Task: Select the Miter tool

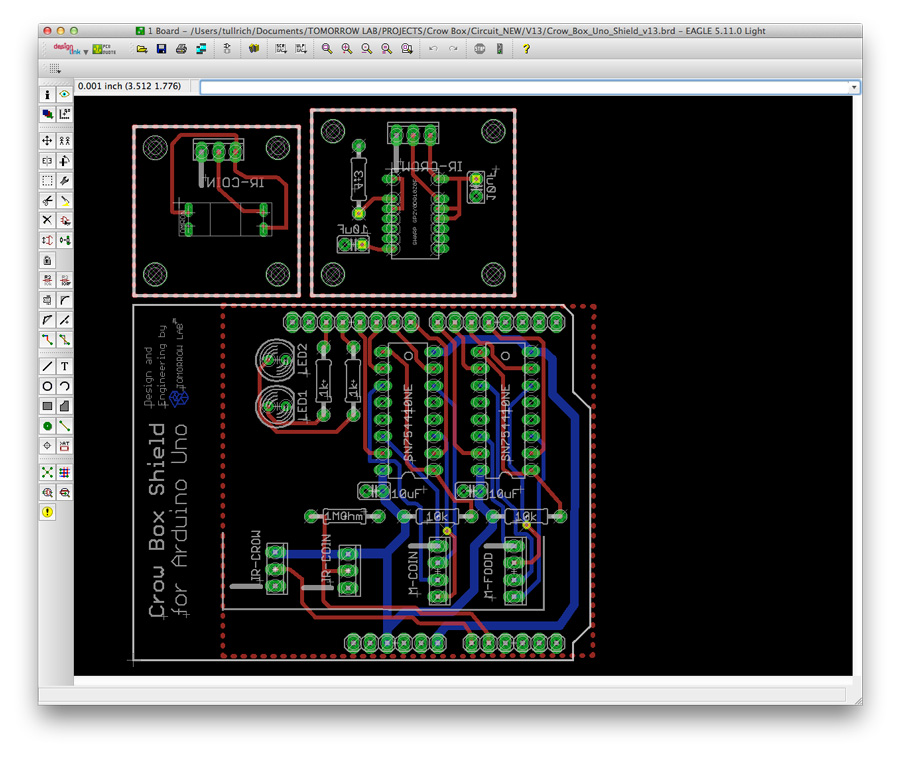Action: (x=65, y=300)
